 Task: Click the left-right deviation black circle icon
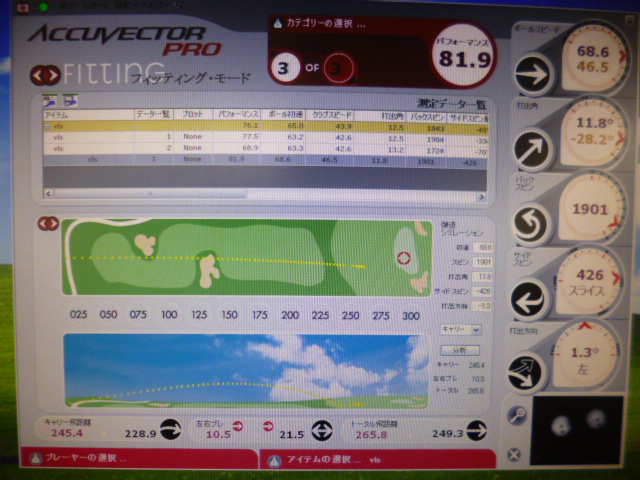tap(322, 431)
